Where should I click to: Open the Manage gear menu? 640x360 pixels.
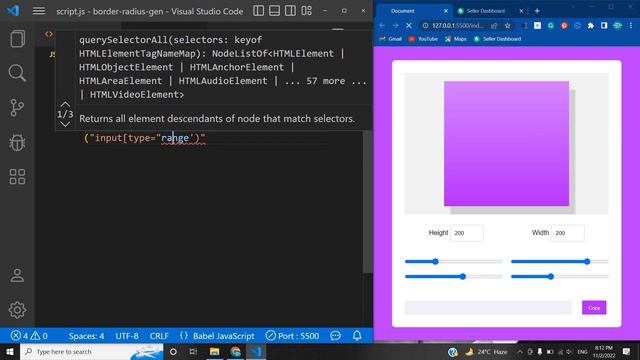(x=17, y=310)
